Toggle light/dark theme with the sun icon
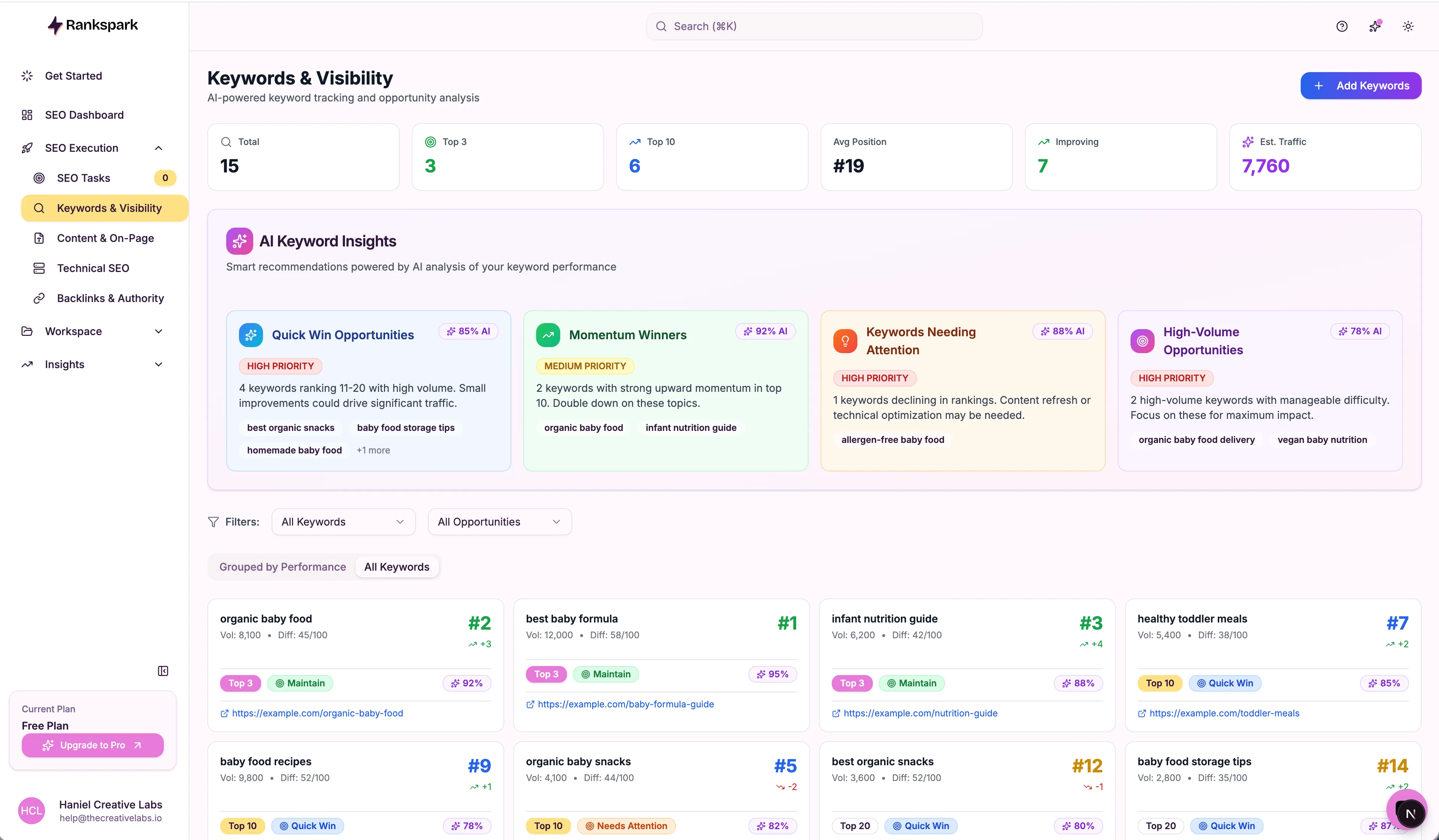The image size is (1439, 840). [x=1407, y=26]
